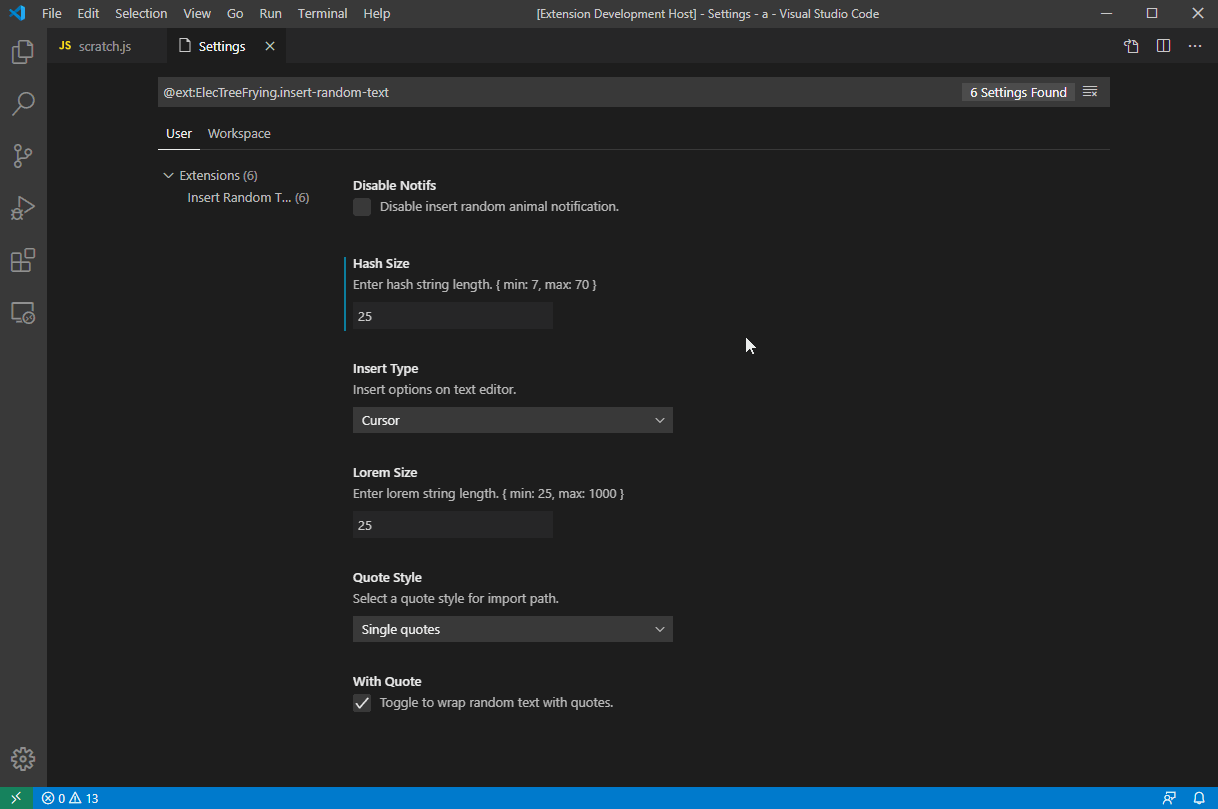
Task: Open the Edit menu
Action: pos(88,13)
